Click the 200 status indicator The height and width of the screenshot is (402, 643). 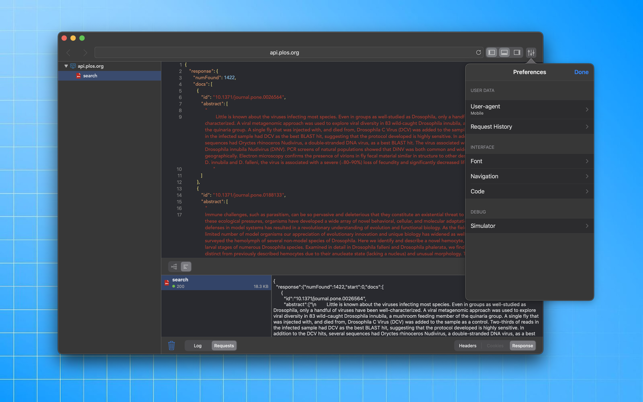tap(178, 286)
